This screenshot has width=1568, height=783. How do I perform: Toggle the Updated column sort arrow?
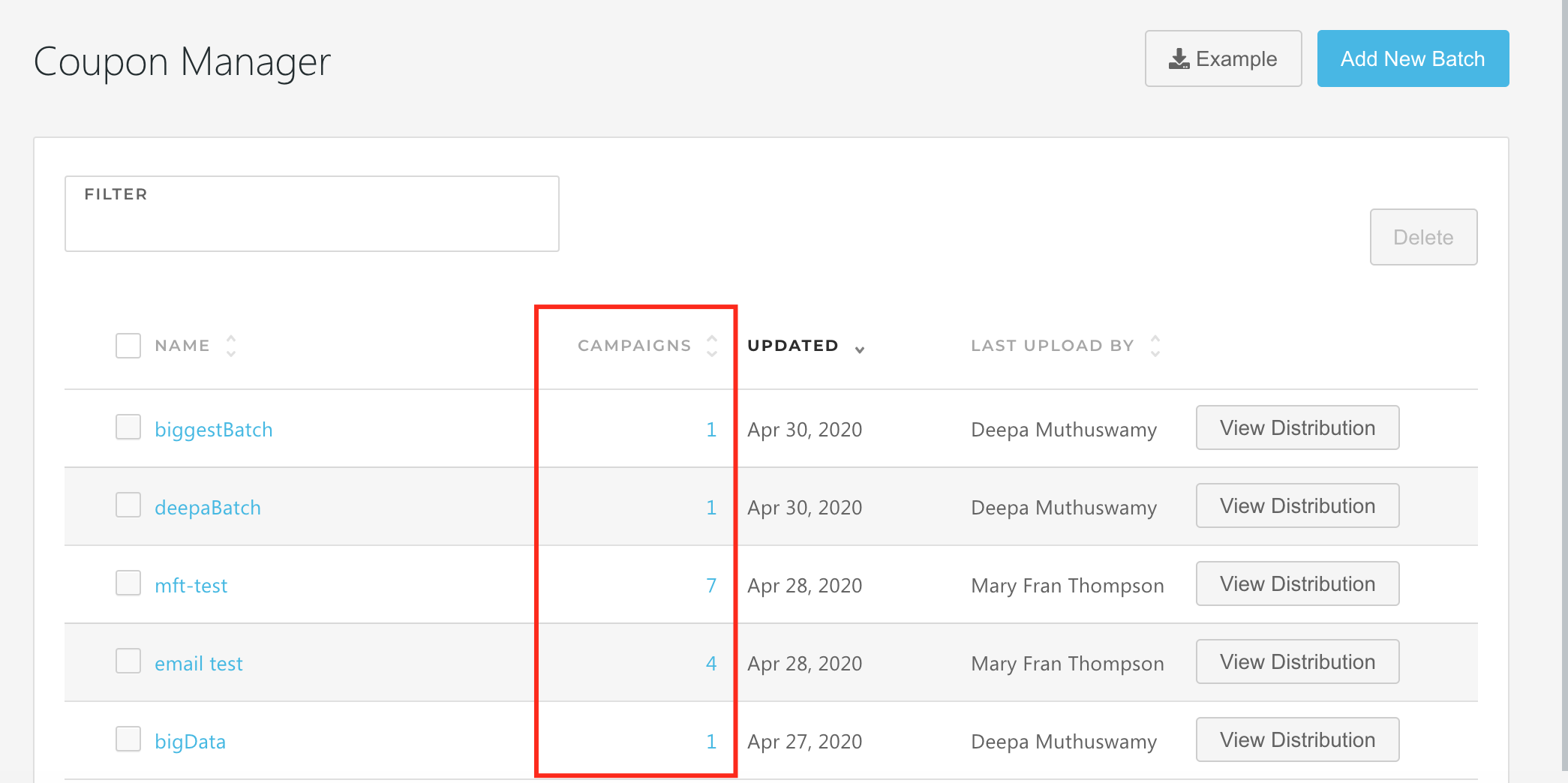click(x=860, y=349)
